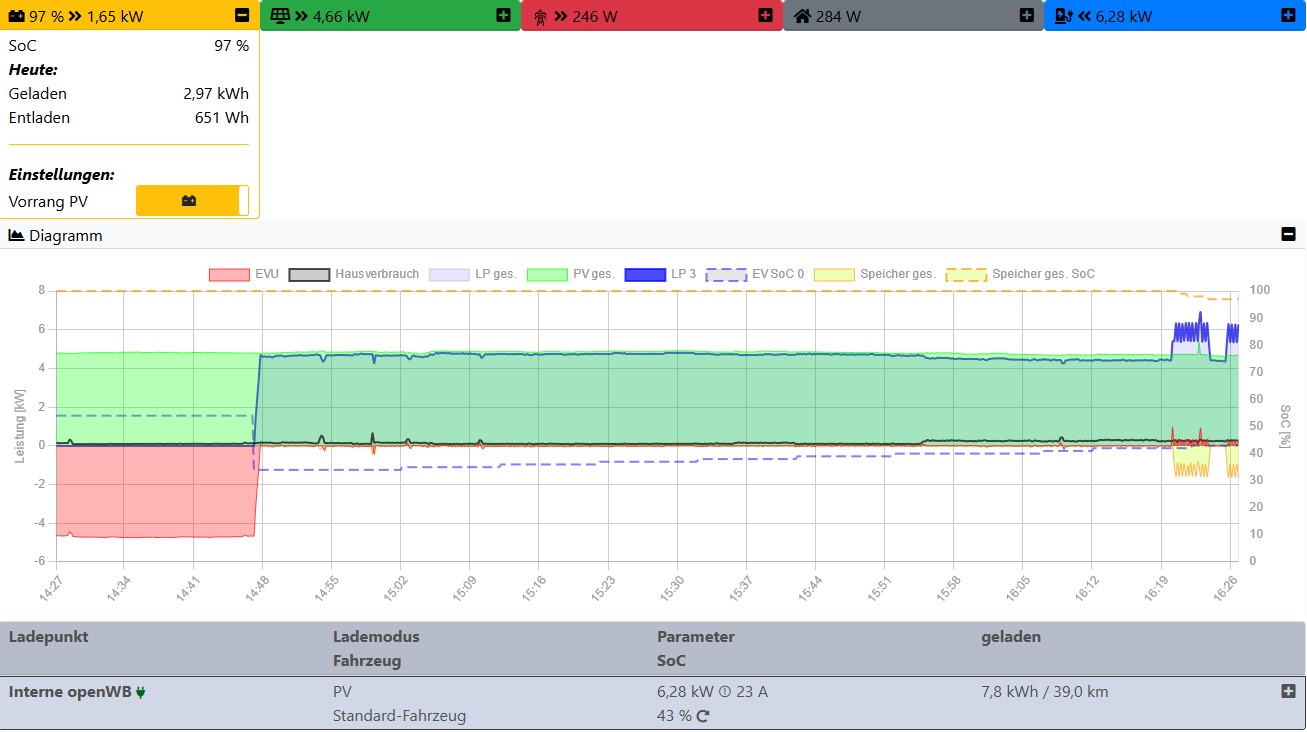
Task: Expand the Interne openWB charge point row
Action: (1288, 691)
